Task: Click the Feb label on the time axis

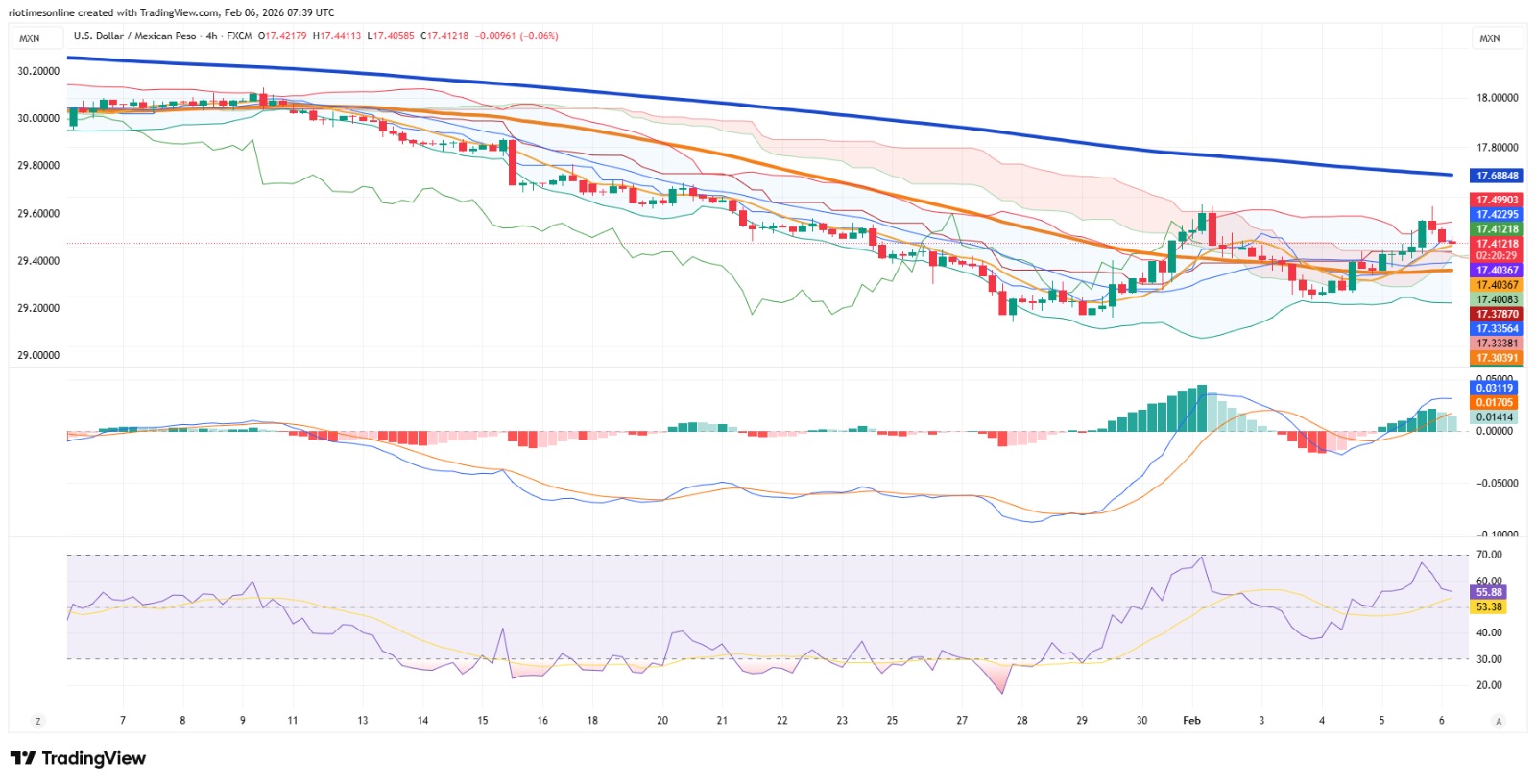Action: pyautogui.click(x=1191, y=720)
